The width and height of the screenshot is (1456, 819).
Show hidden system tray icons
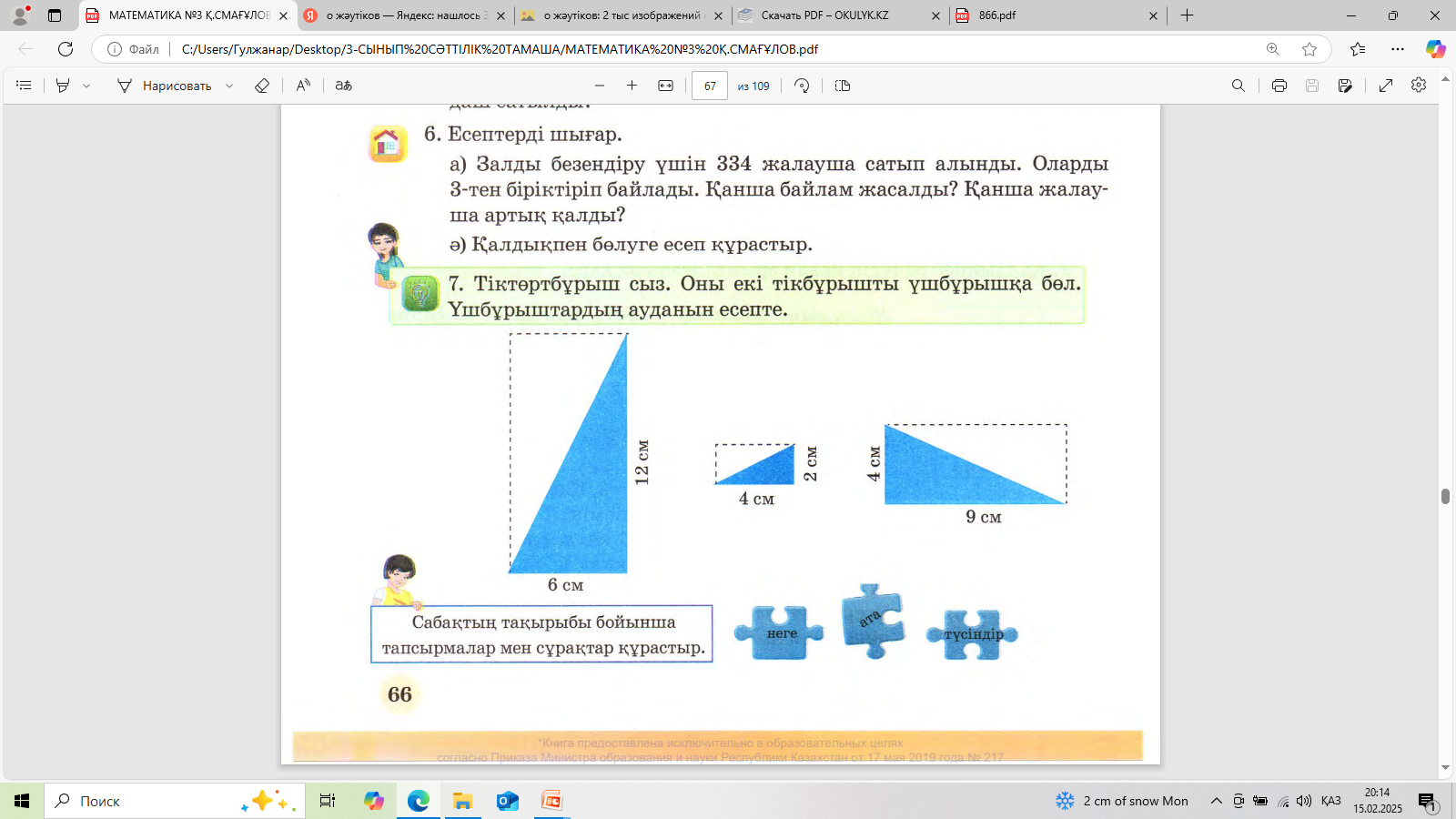pos(1216,801)
